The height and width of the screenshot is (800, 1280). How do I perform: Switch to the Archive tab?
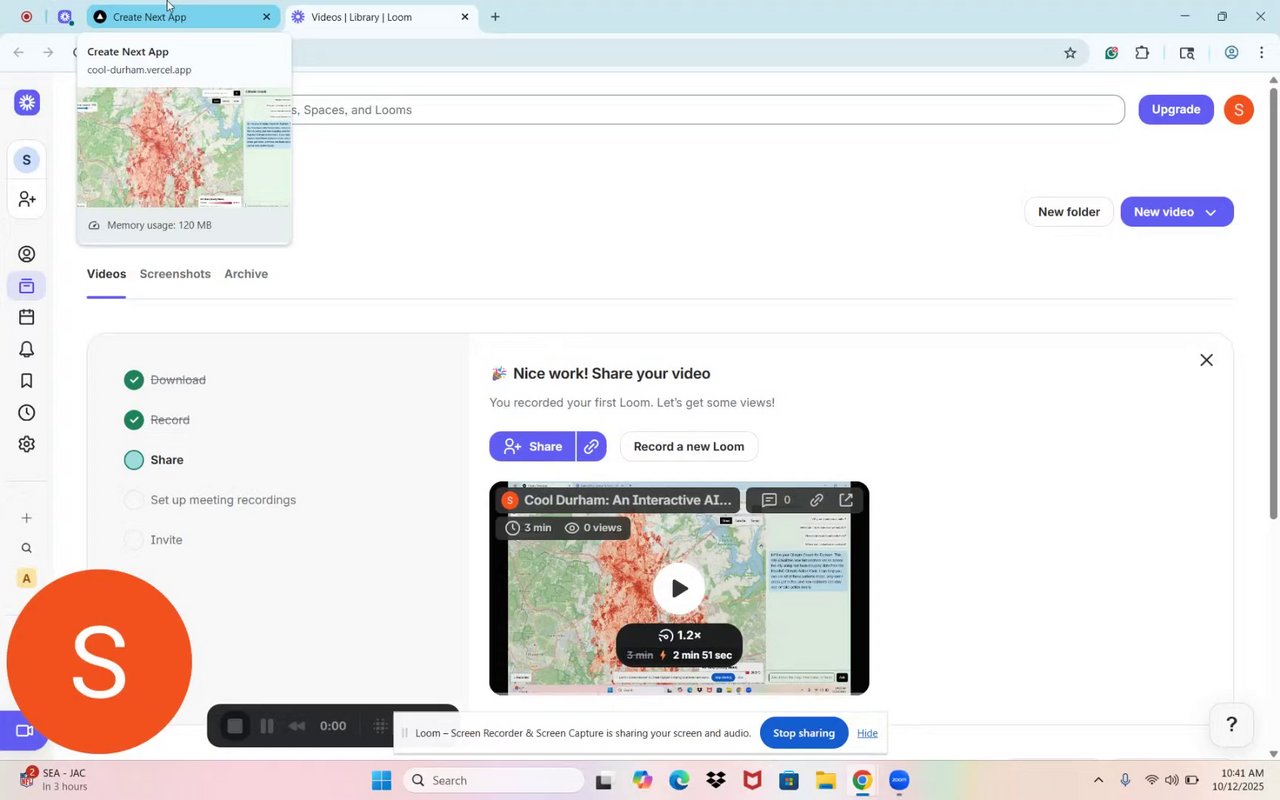click(246, 274)
